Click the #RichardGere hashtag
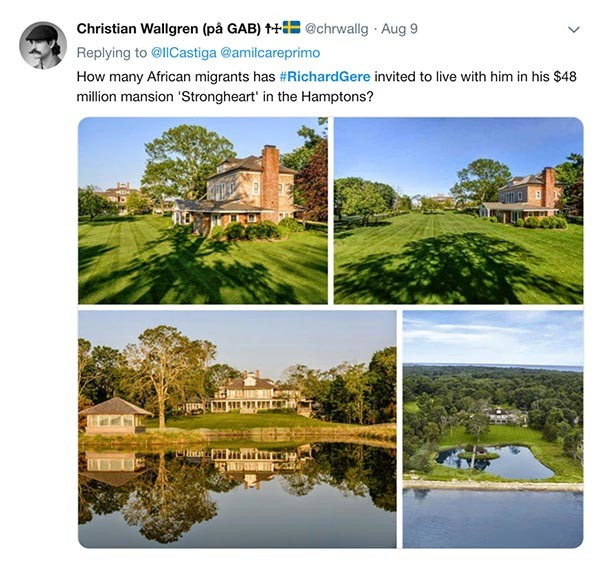This screenshot has height=586, width=600. [325, 77]
